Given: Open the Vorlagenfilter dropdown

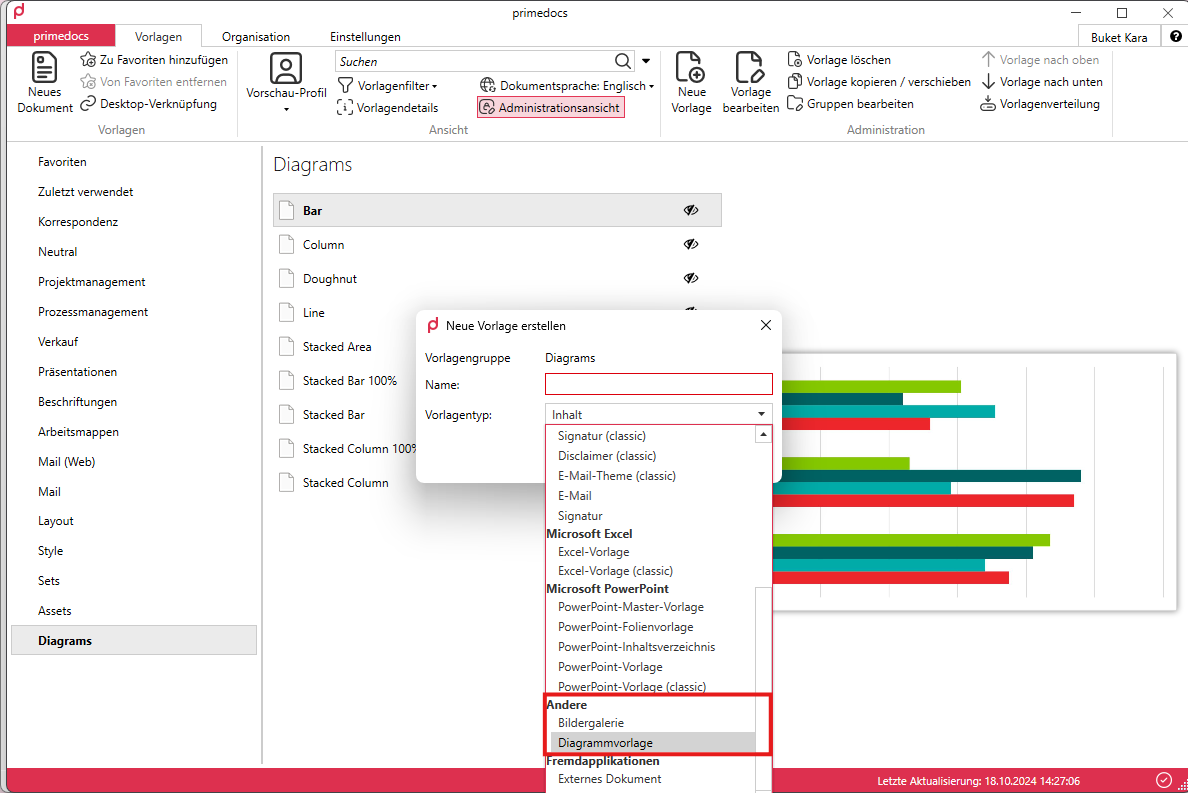Looking at the screenshot, I should (x=388, y=86).
